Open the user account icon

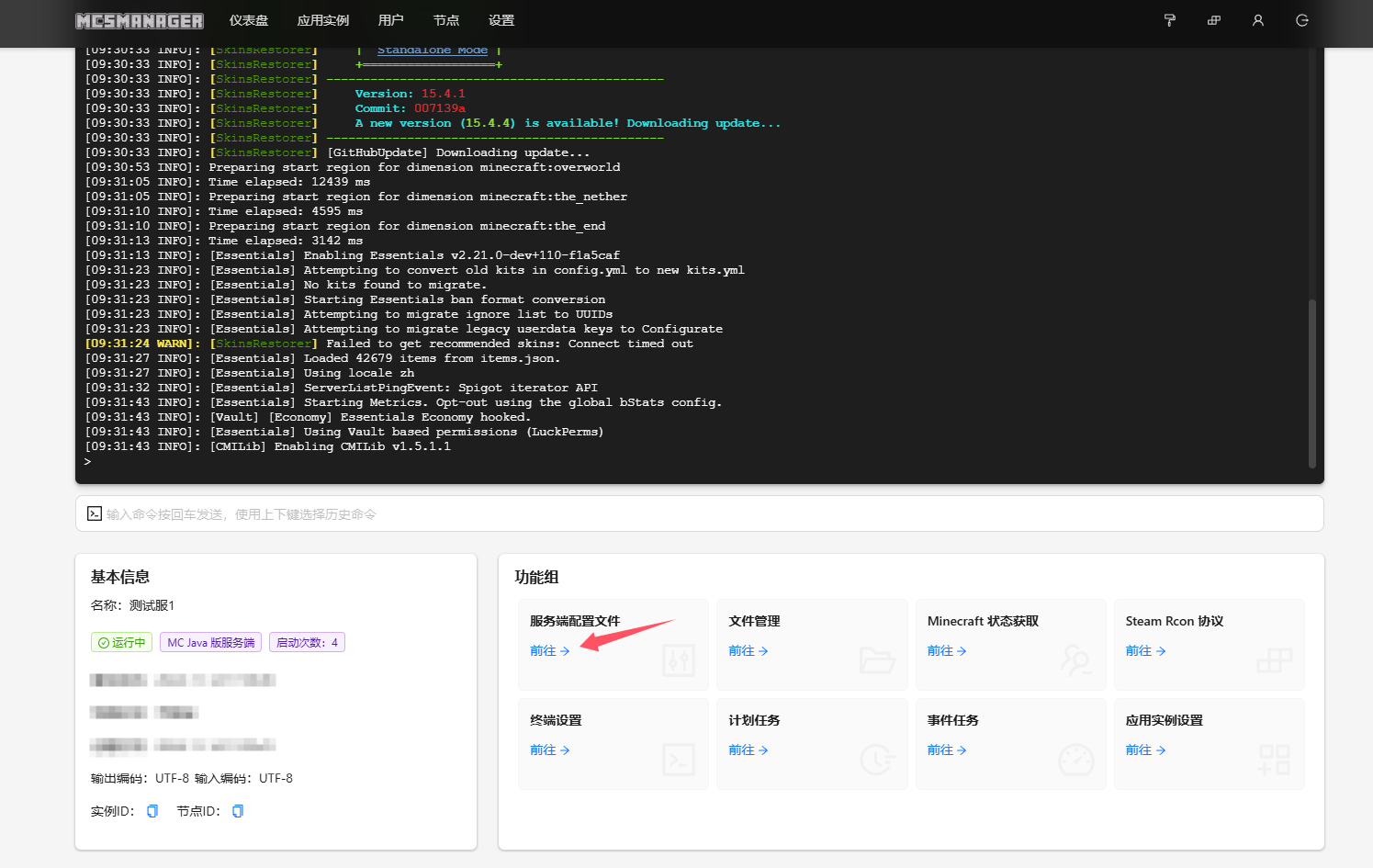click(x=1257, y=20)
